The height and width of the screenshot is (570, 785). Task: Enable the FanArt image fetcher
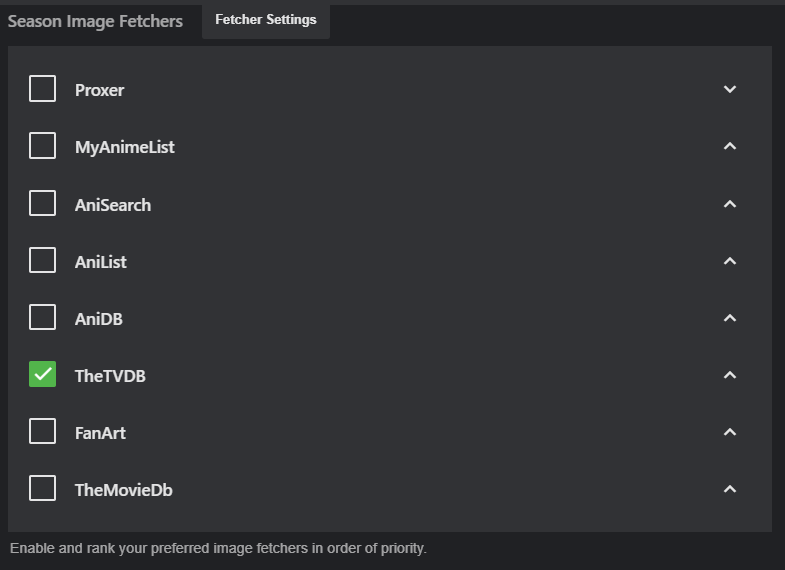pos(42,432)
